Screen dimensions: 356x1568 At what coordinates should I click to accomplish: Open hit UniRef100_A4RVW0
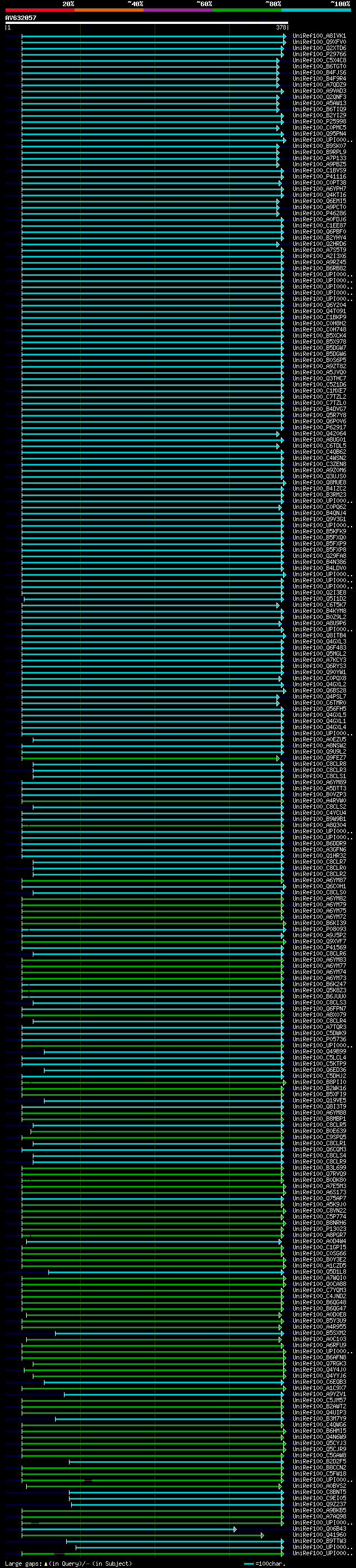319,801
